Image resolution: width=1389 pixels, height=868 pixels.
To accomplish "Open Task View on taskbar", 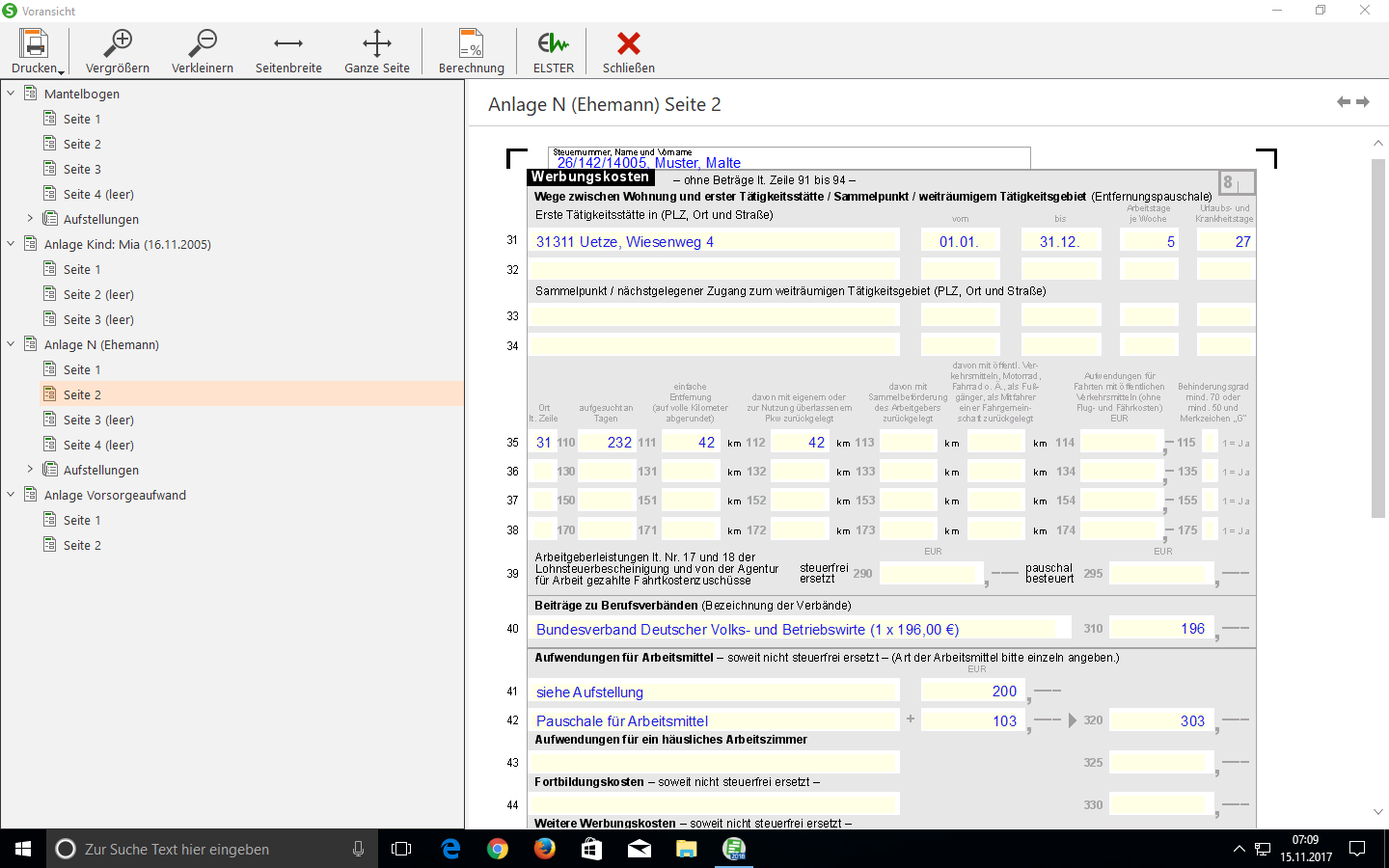I will 401,849.
